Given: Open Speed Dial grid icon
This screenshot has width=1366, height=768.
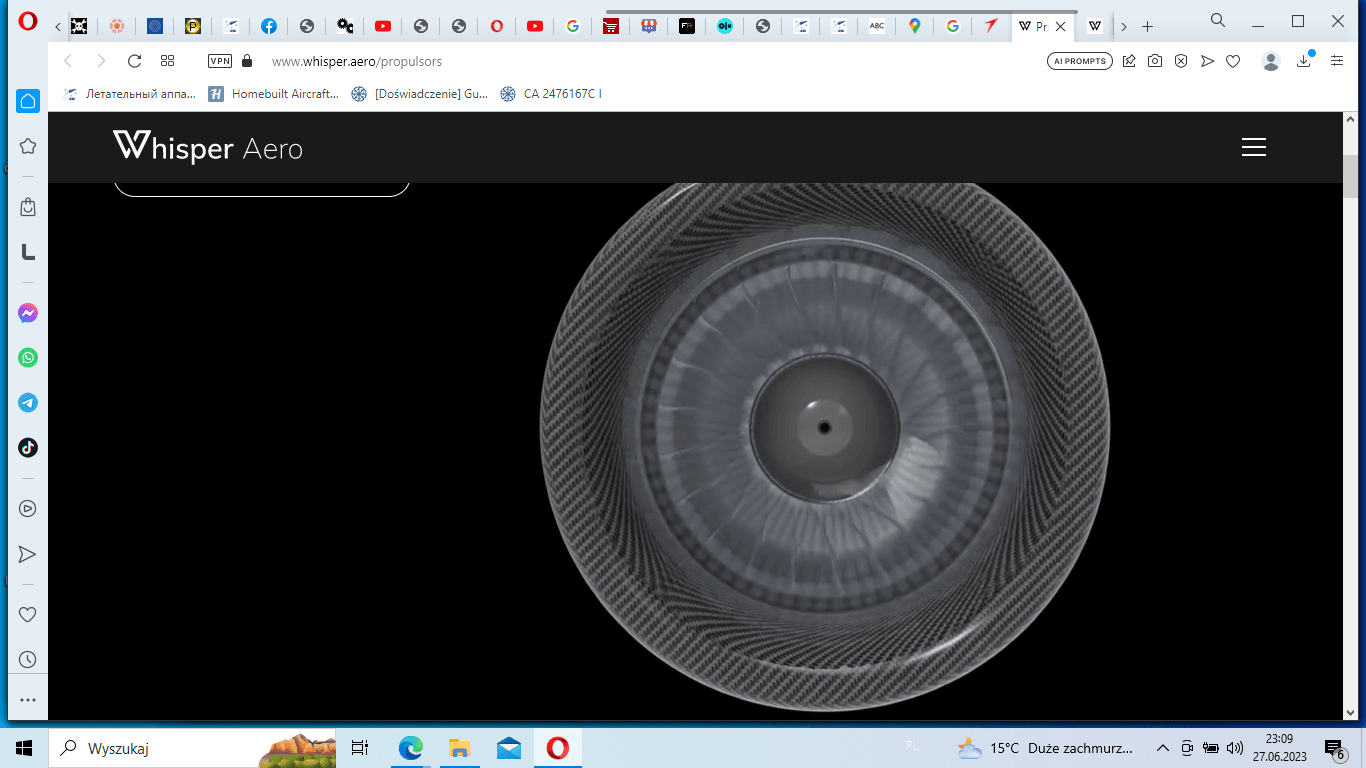Looking at the screenshot, I should 168,61.
